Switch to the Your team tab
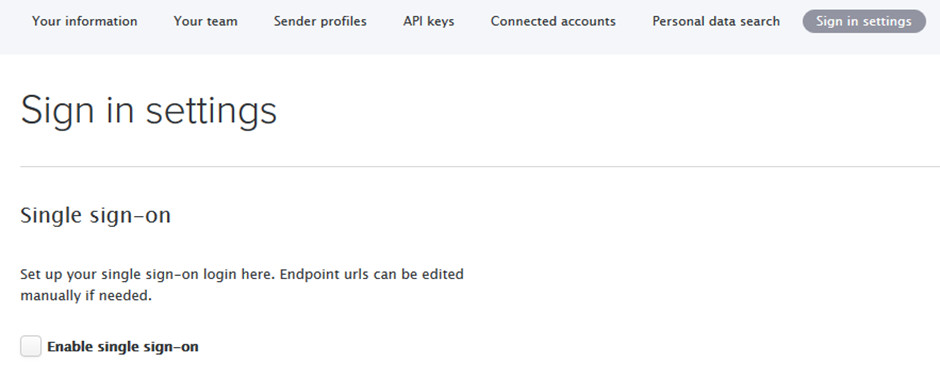The width and height of the screenshot is (940, 378). [x=206, y=22]
